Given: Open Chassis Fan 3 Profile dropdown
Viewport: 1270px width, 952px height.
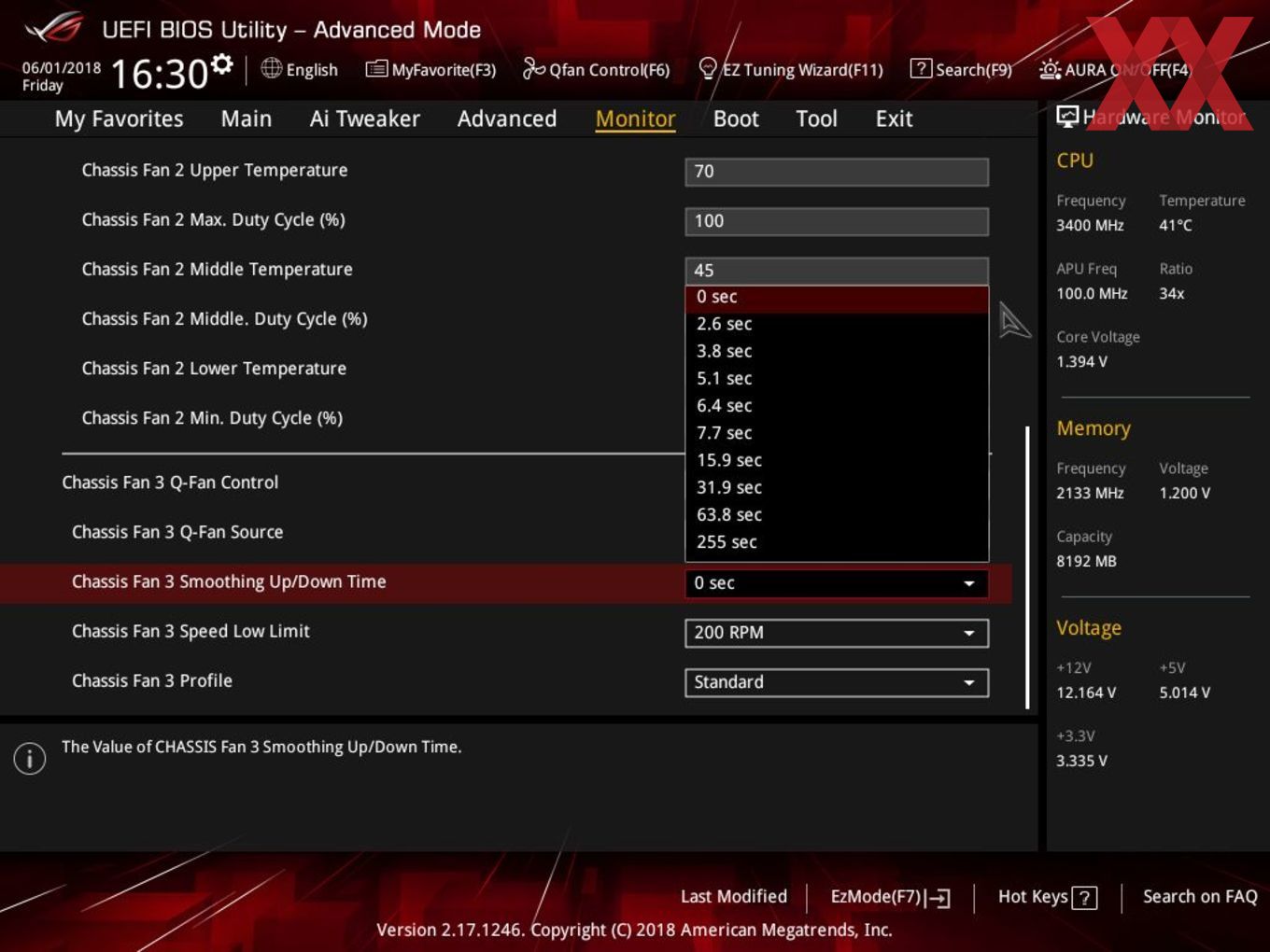Looking at the screenshot, I should (x=837, y=682).
